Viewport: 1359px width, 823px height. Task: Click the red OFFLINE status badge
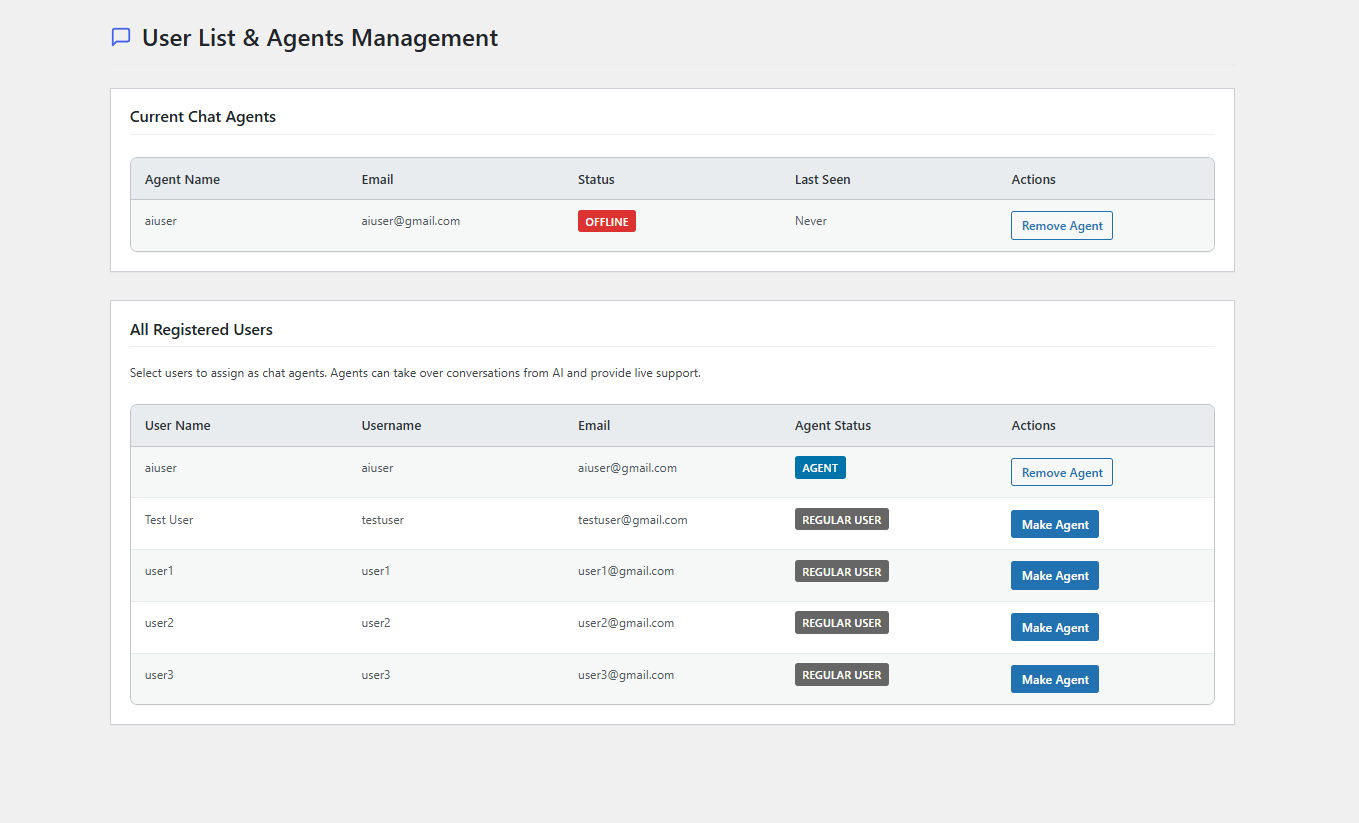607,221
